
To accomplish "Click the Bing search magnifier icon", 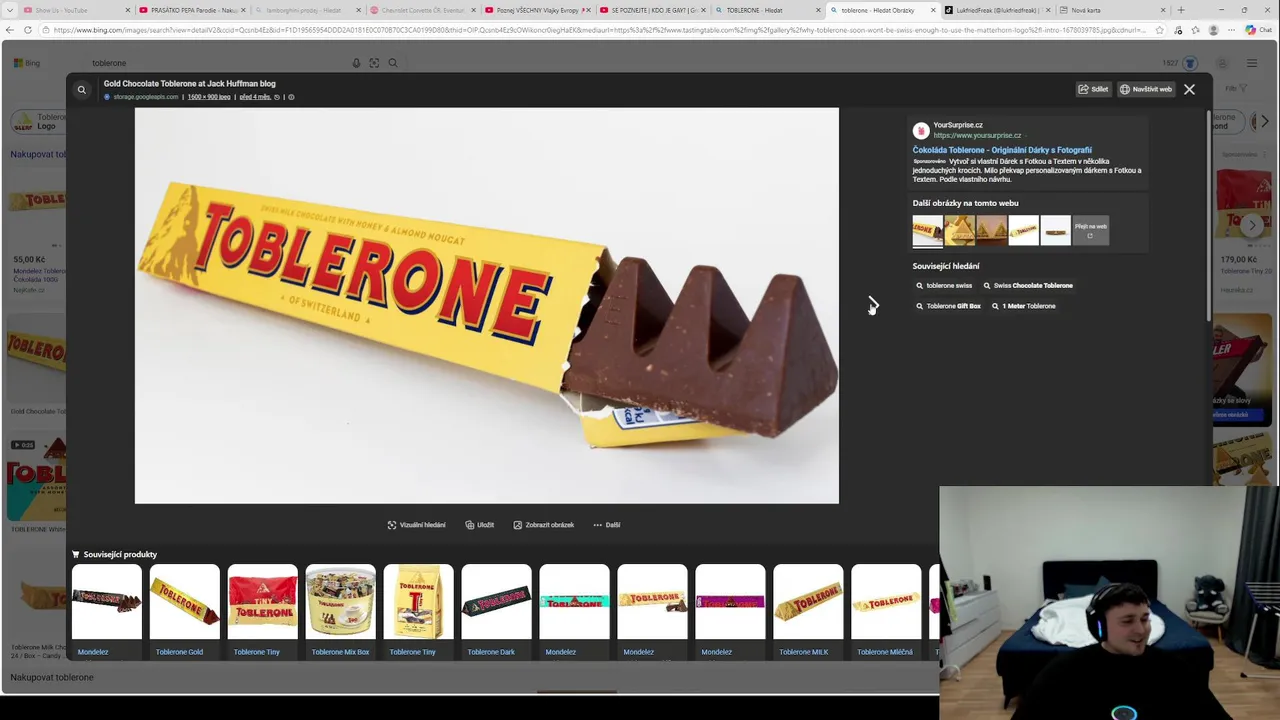I will [392, 63].
